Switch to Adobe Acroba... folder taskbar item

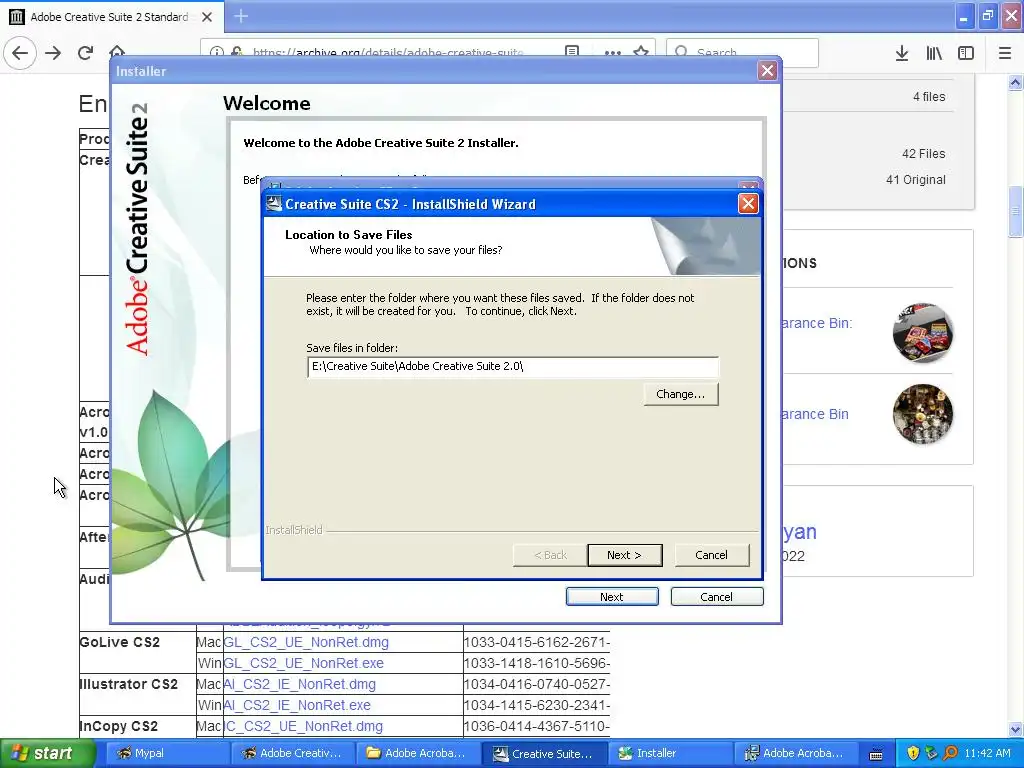(418, 753)
